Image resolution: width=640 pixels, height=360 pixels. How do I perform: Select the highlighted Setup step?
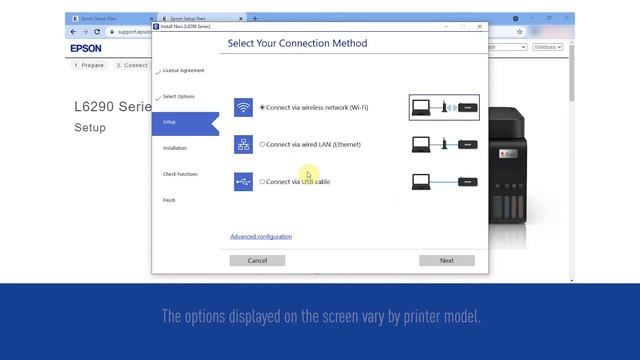pyautogui.click(x=185, y=124)
